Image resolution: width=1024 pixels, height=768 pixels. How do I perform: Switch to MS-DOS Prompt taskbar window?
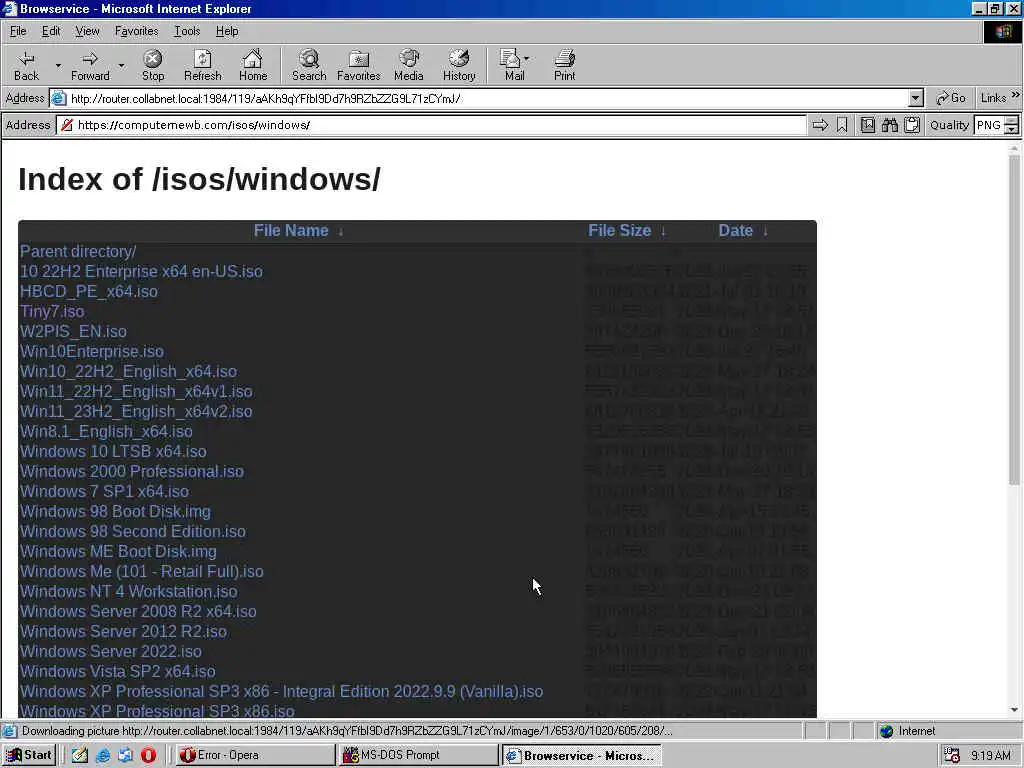[x=418, y=755]
